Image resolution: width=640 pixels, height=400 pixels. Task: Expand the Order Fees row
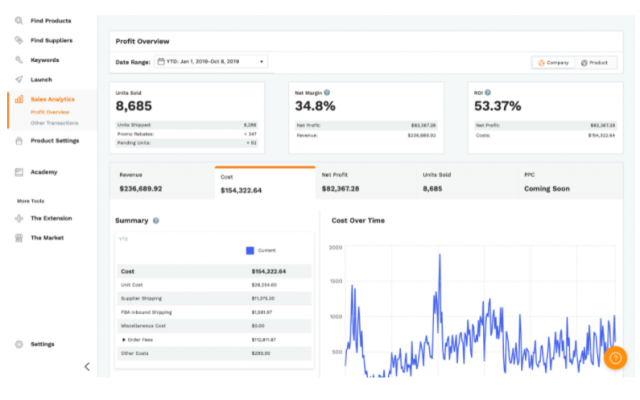pos(124,340)
